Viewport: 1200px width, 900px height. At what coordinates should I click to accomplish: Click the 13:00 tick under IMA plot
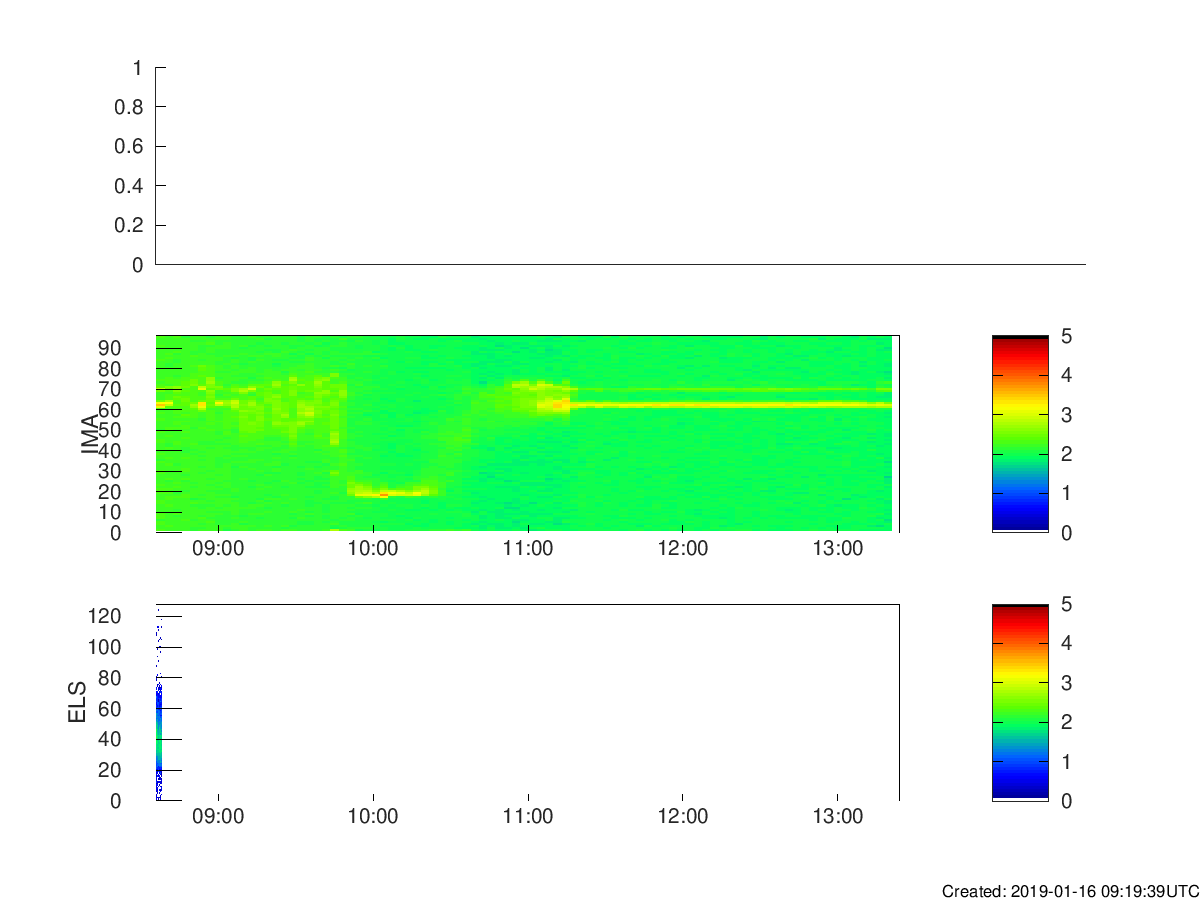[838, 548]
